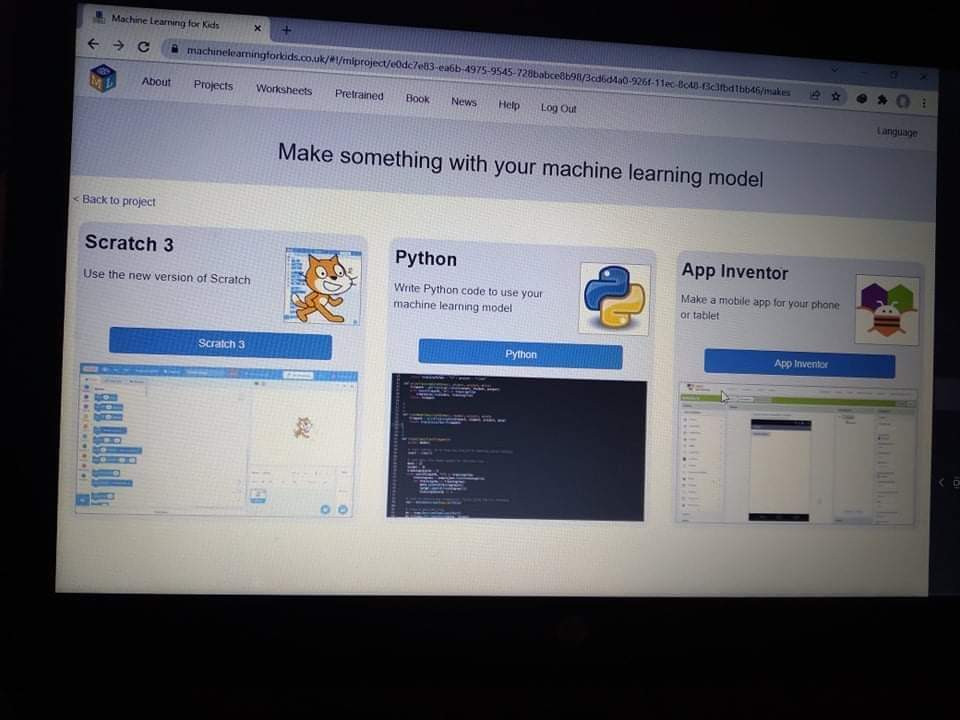Viewport: 960px width, 720px height.
Task: Go to the Book page
Action: pos(418,99)
